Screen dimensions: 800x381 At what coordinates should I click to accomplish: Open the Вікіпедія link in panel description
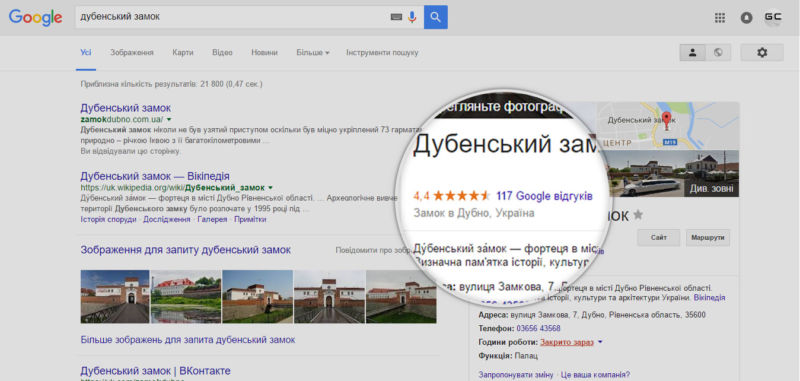click(710, 297)
